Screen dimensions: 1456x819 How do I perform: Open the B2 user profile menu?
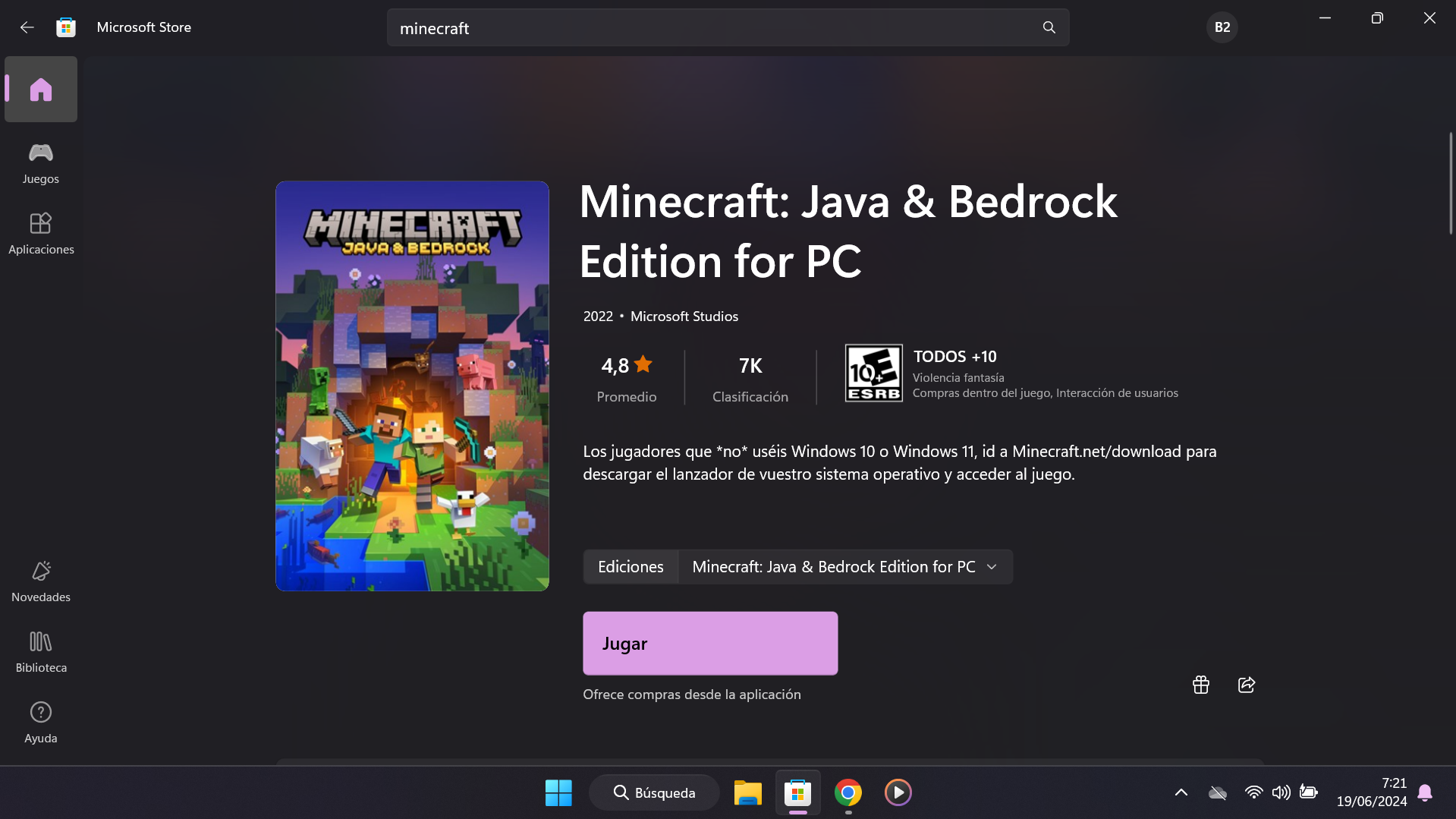pos(1222,27)
